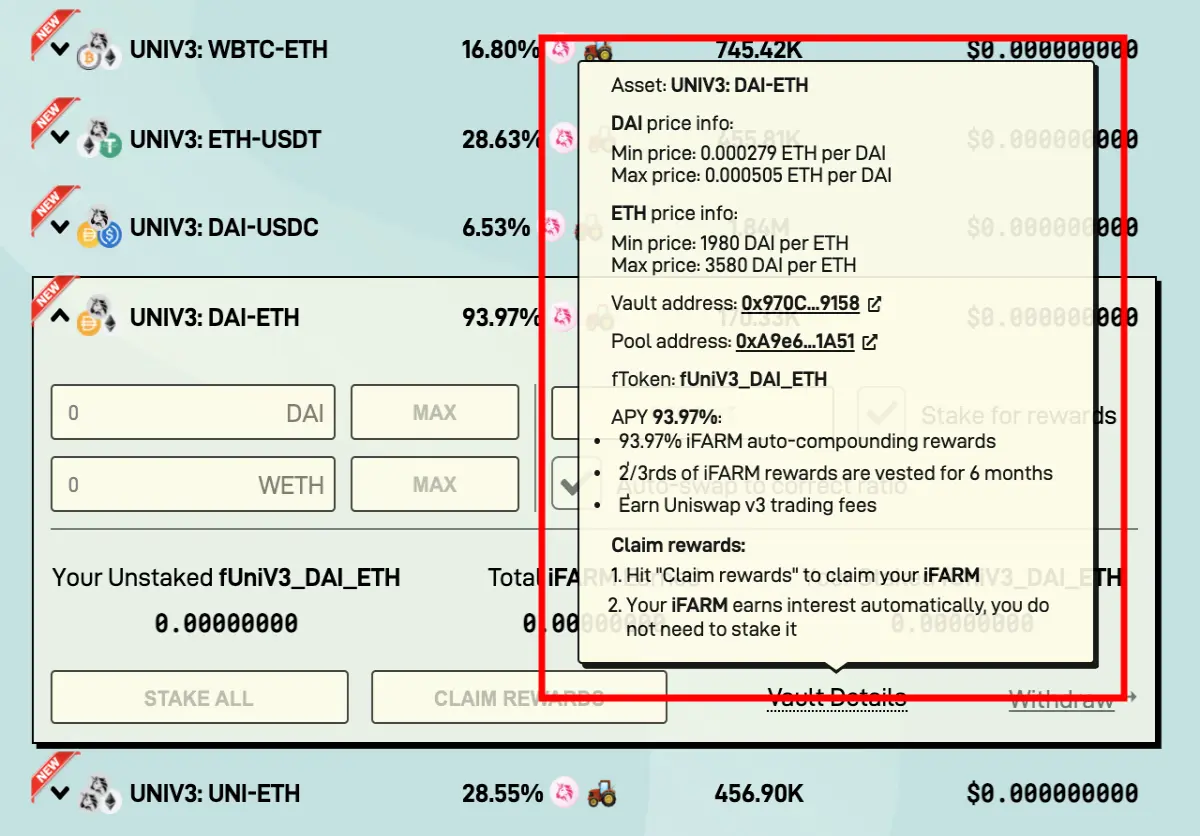Image resolution: width=1200 pixels, height=836 pixels.
Task: Click fToken name fUniV3_DAI_ETH in tooltip
Action: pos(753,379)
